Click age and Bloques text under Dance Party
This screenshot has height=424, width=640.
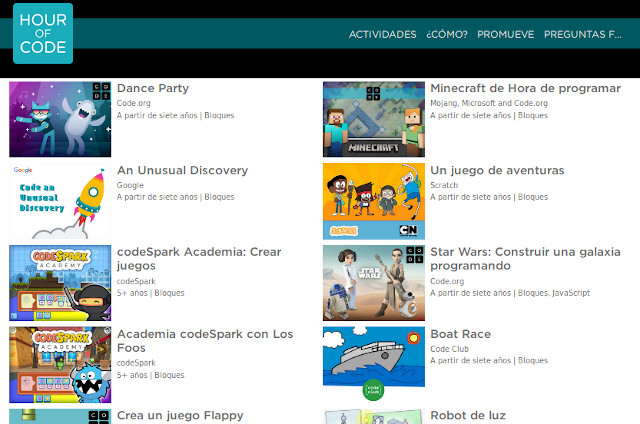coord(176,115)
